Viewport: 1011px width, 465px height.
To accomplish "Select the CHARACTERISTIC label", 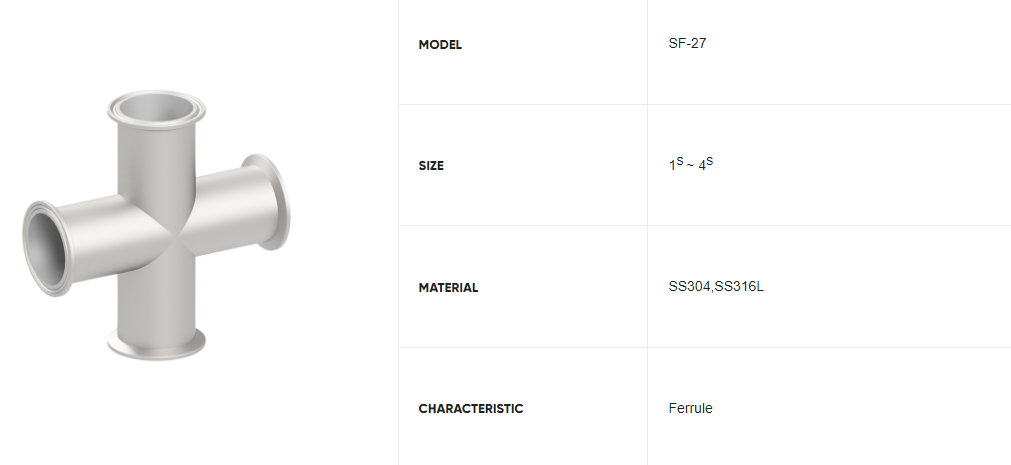I will 471,408.
